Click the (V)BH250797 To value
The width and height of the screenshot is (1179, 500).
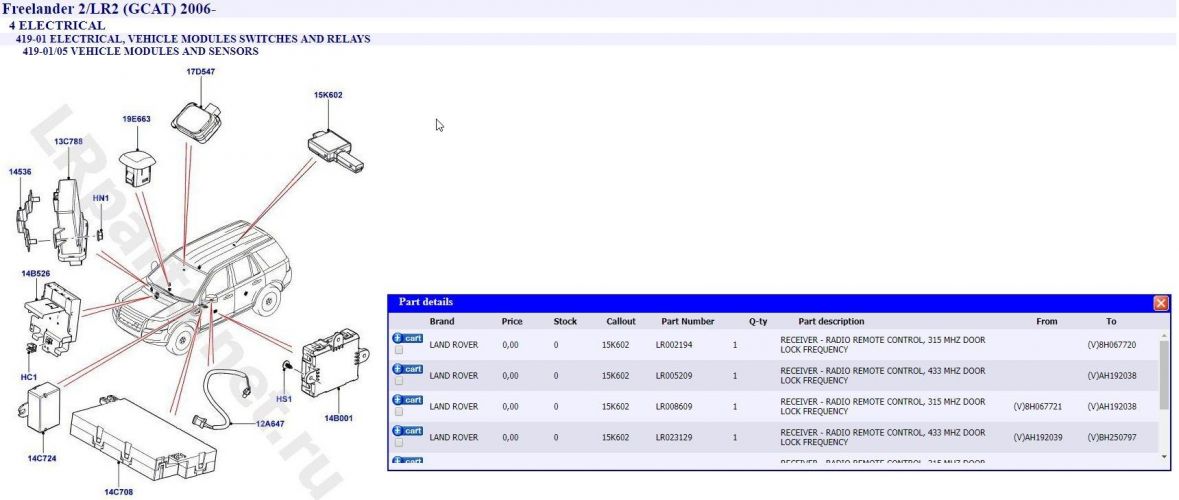click(x=1112, y=438)
